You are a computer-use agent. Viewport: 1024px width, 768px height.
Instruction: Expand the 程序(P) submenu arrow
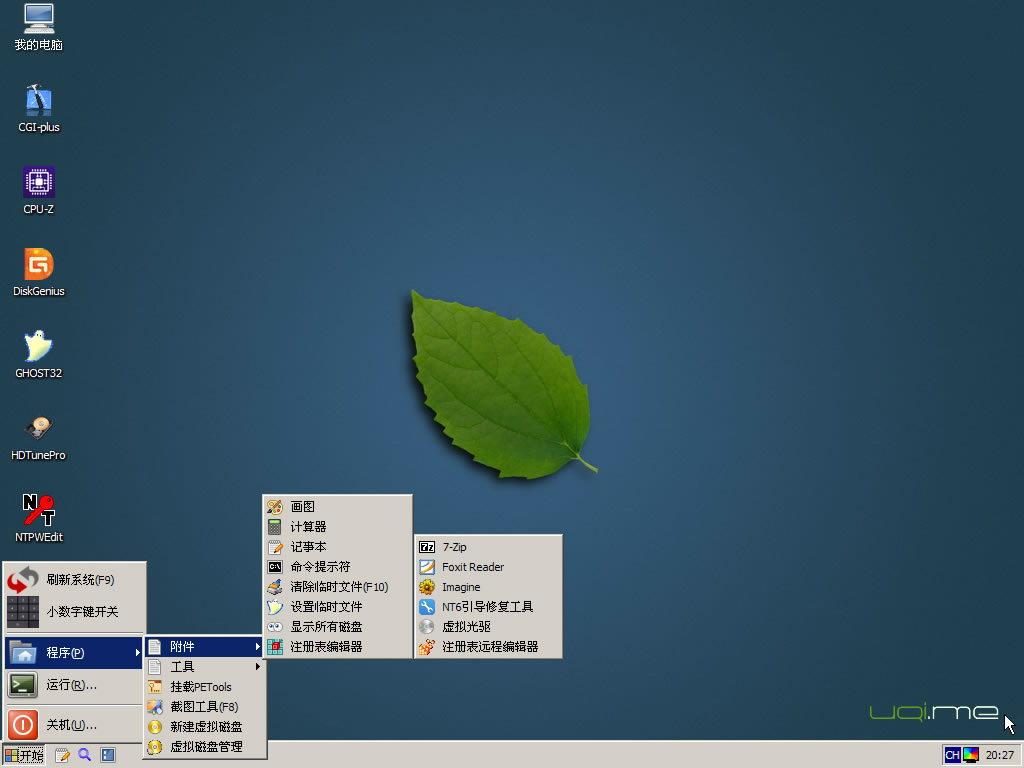(137, 652)
